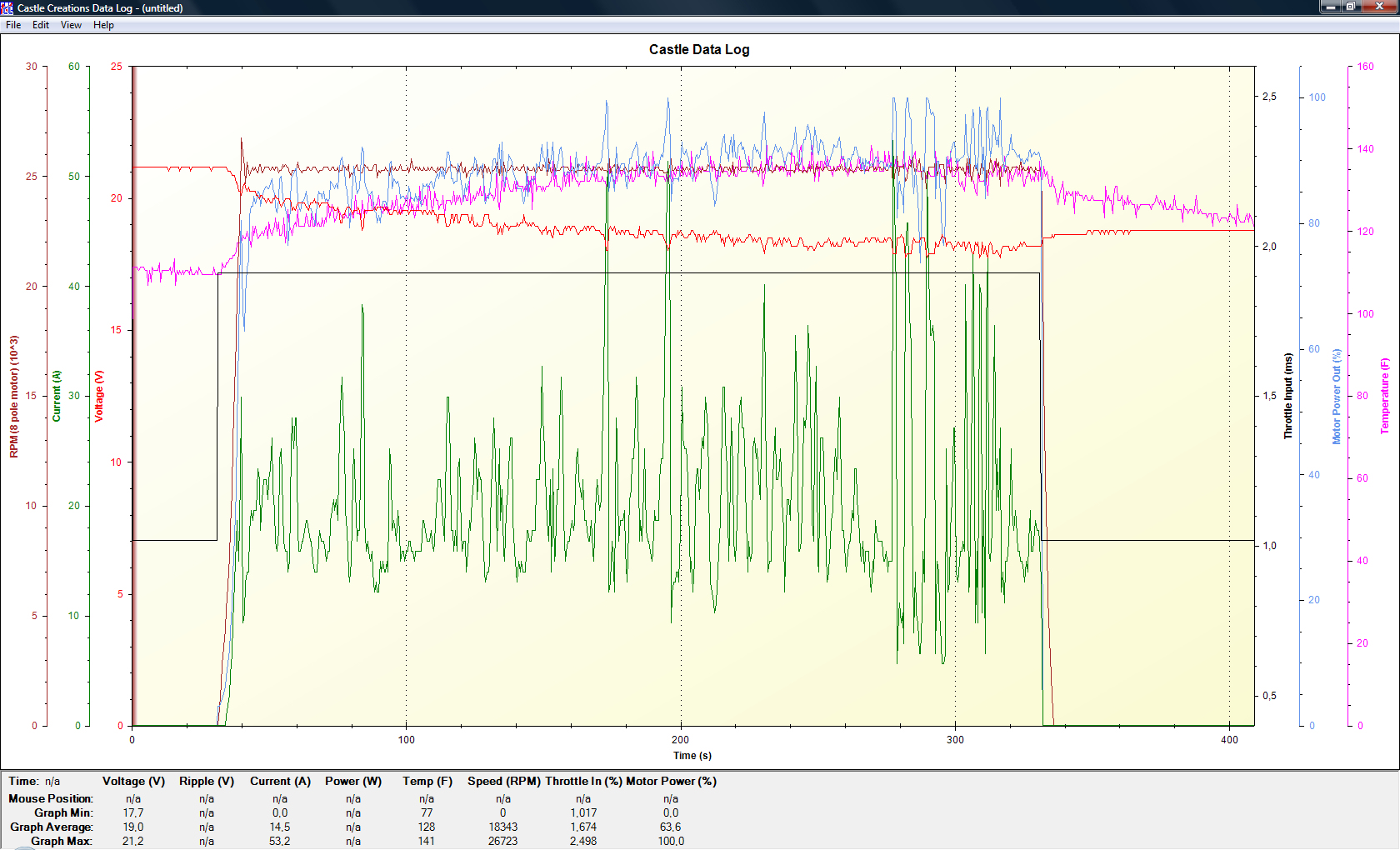The image size is (1400, 850).
Task: Maximize the Castle Data Log window
Action: point(1351,6)
